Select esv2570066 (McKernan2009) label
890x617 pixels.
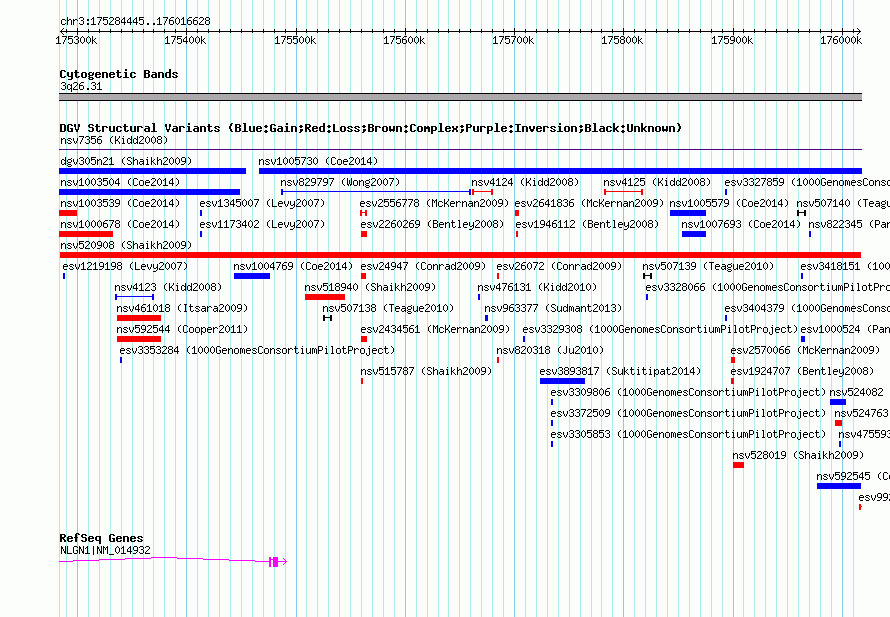pos(805,350)
